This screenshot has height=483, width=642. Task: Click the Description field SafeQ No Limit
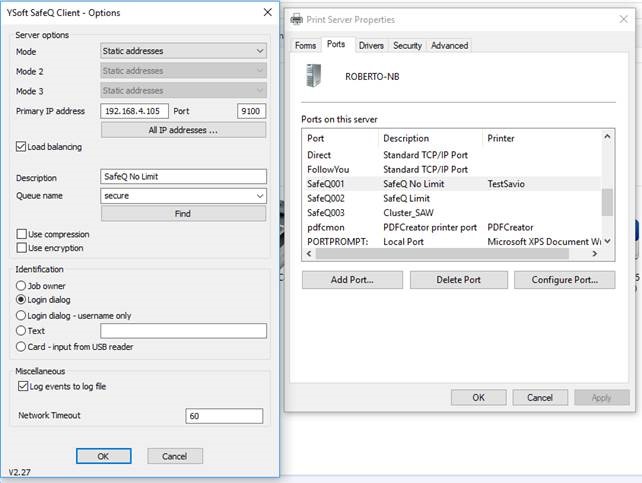183,176
